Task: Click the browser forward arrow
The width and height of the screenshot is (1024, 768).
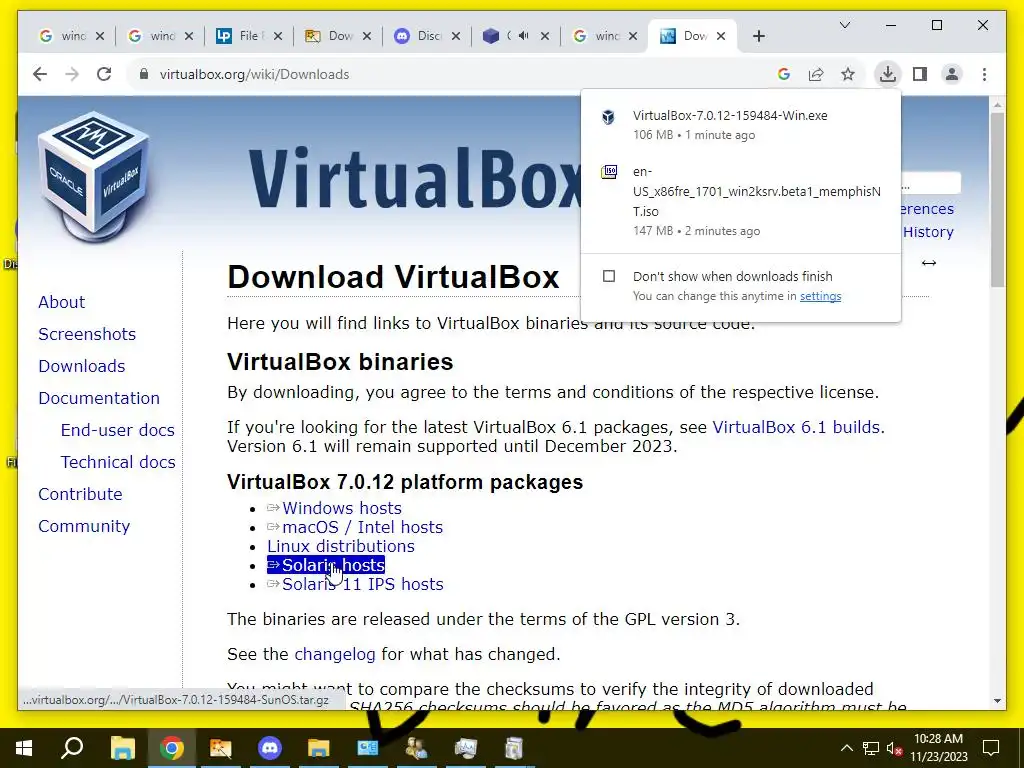Action: point(72,74)
